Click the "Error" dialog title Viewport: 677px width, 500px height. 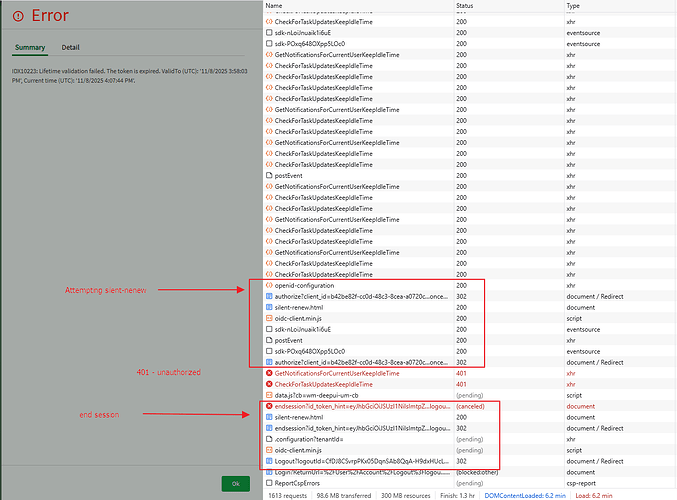tap(50, 16)
